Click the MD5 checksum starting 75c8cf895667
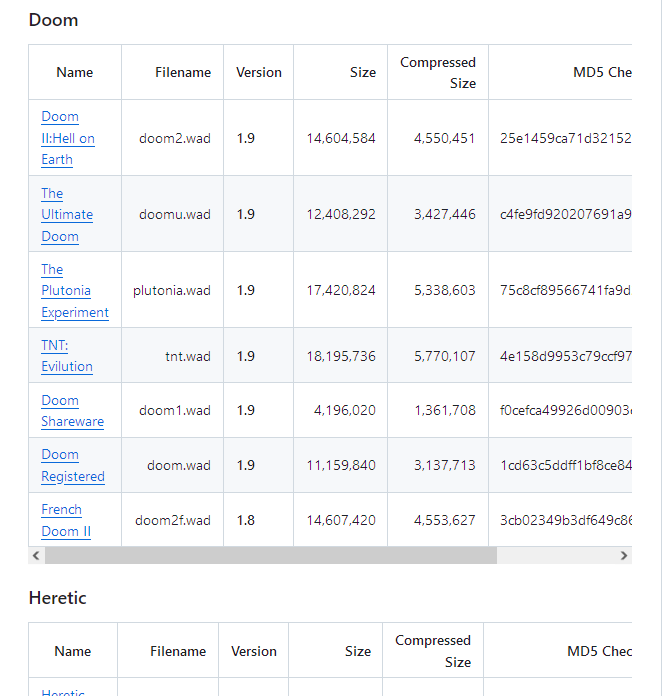 [x=566, y=290]
